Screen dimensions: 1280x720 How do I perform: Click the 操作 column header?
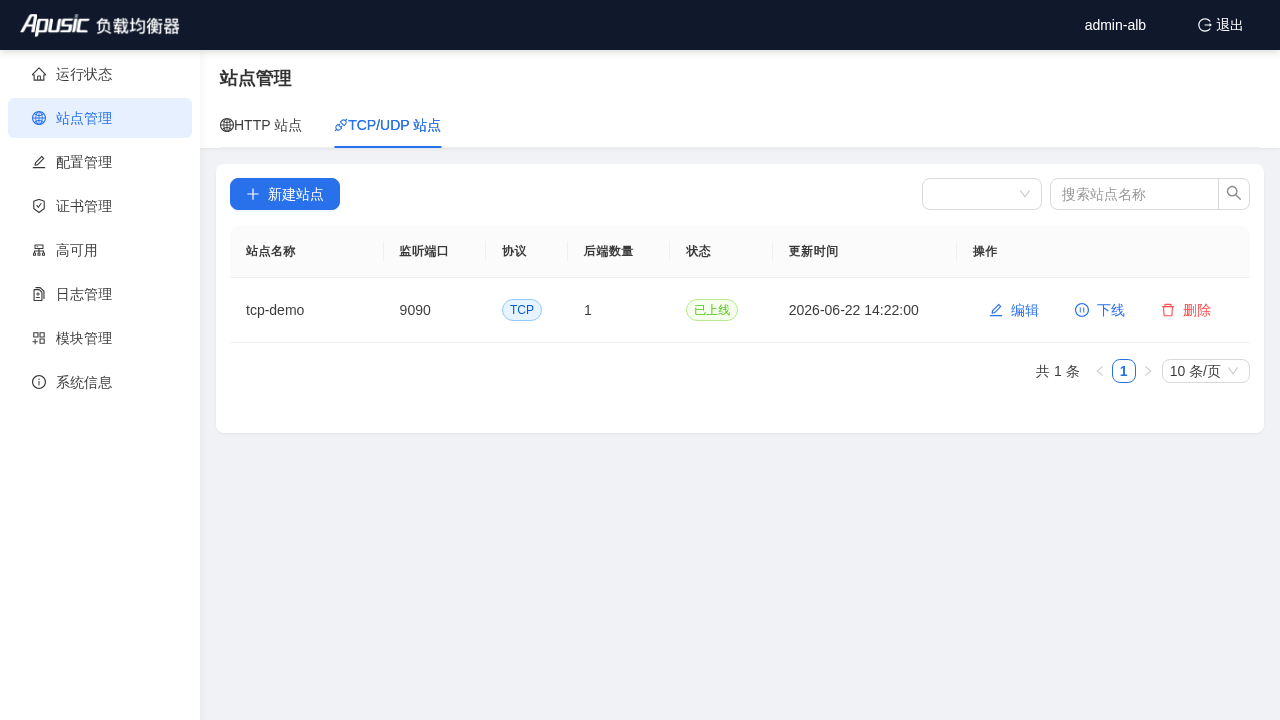(985, 251)
